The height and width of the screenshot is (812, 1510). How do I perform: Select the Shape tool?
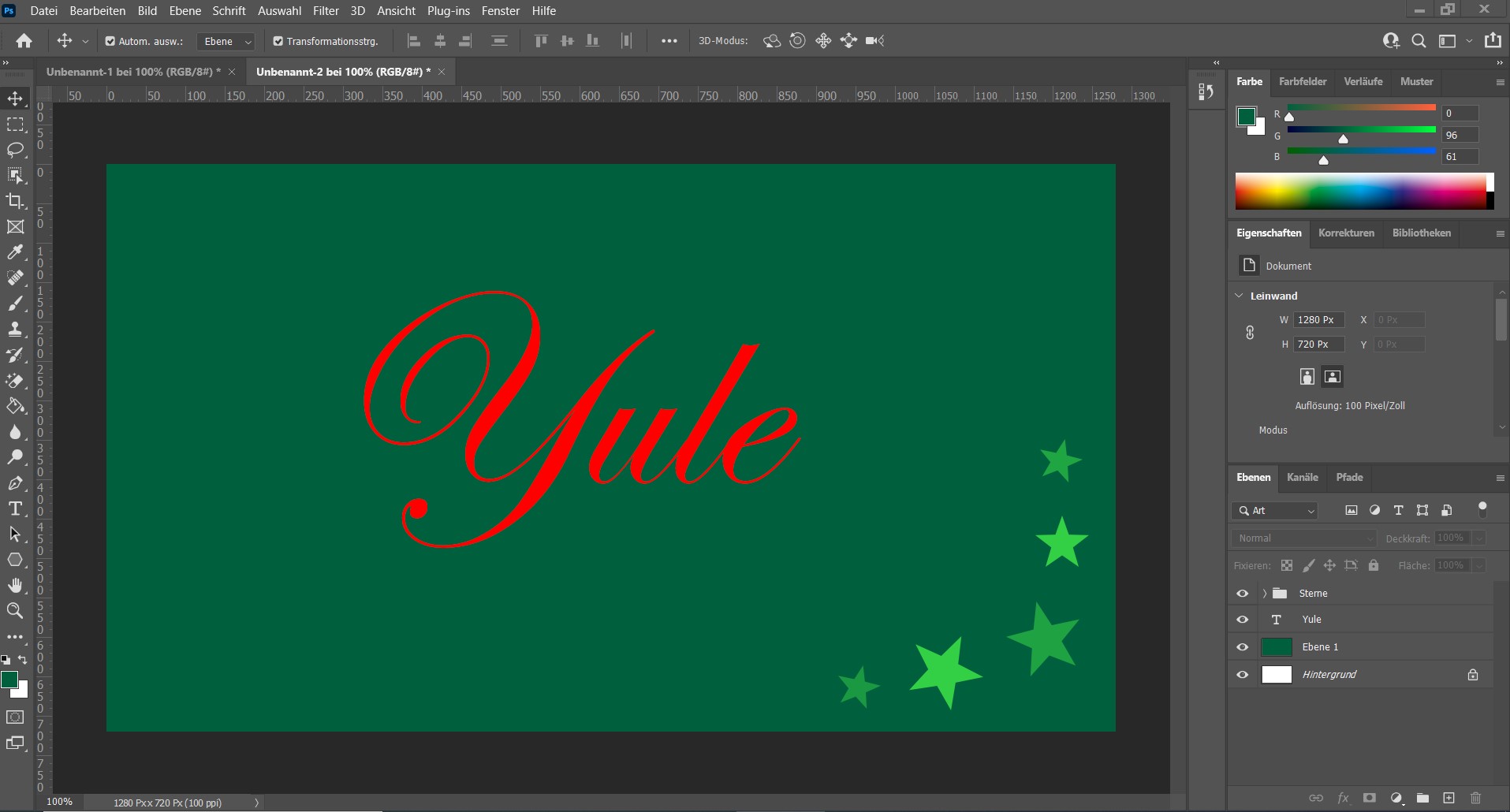[15, 560]
